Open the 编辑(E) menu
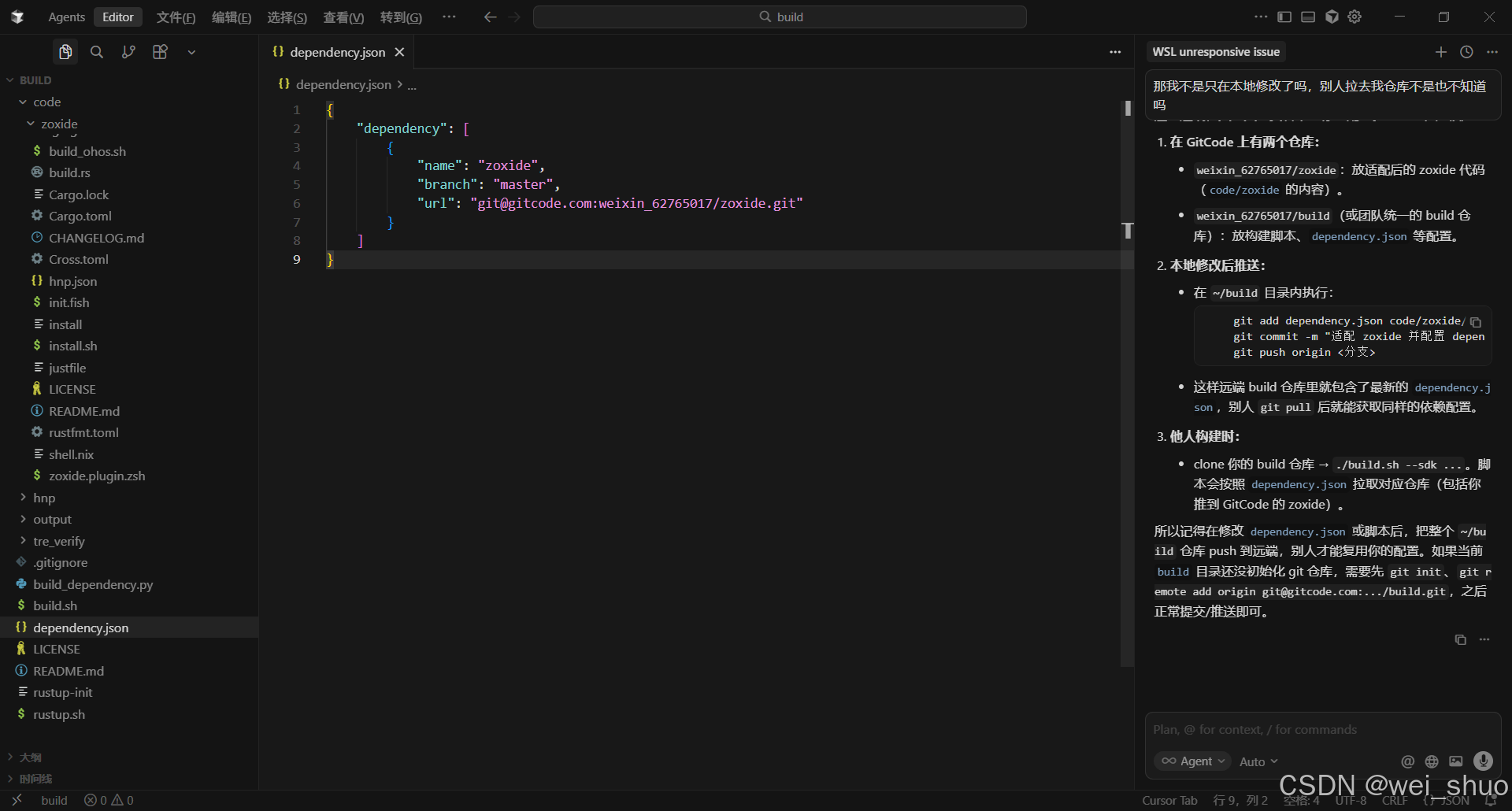This screenshot has height=811, width=1512. coord(232,17)
